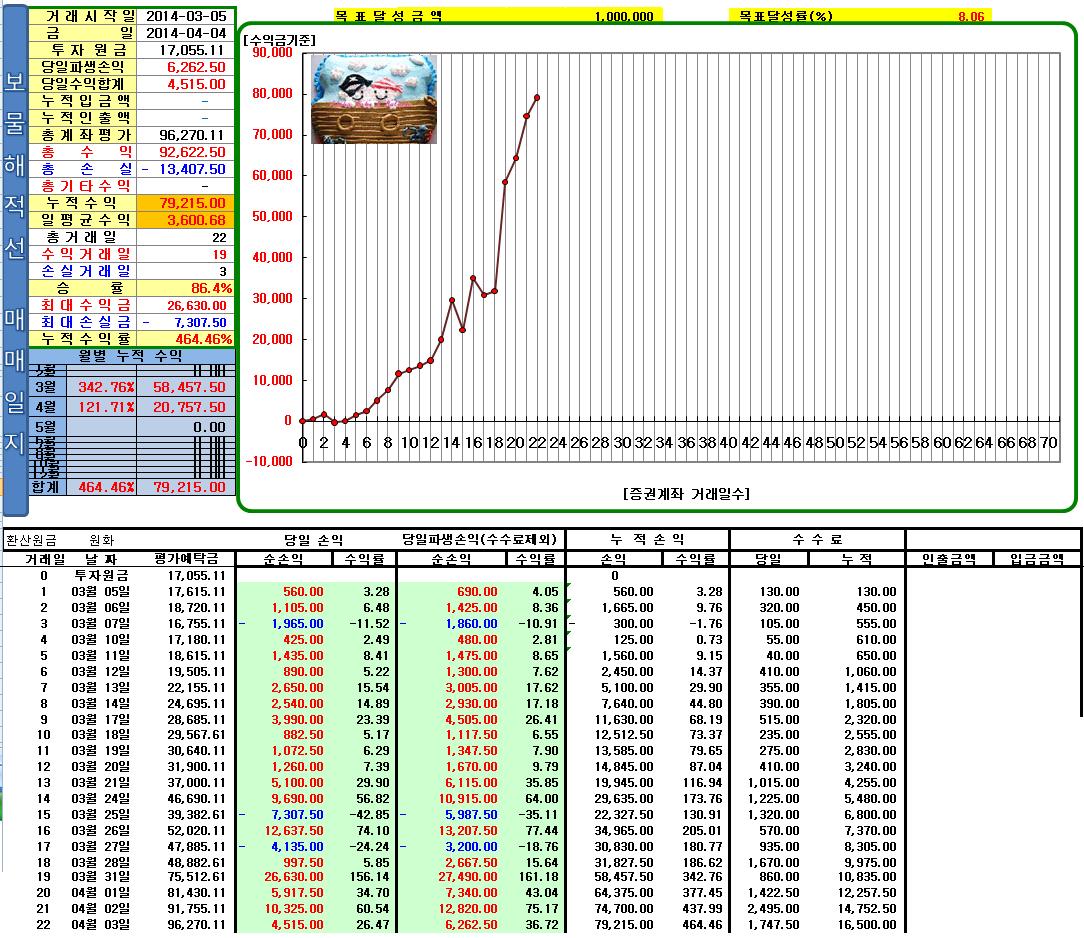Select the 목표달성금액 value 1,000,000

(623, 17)
